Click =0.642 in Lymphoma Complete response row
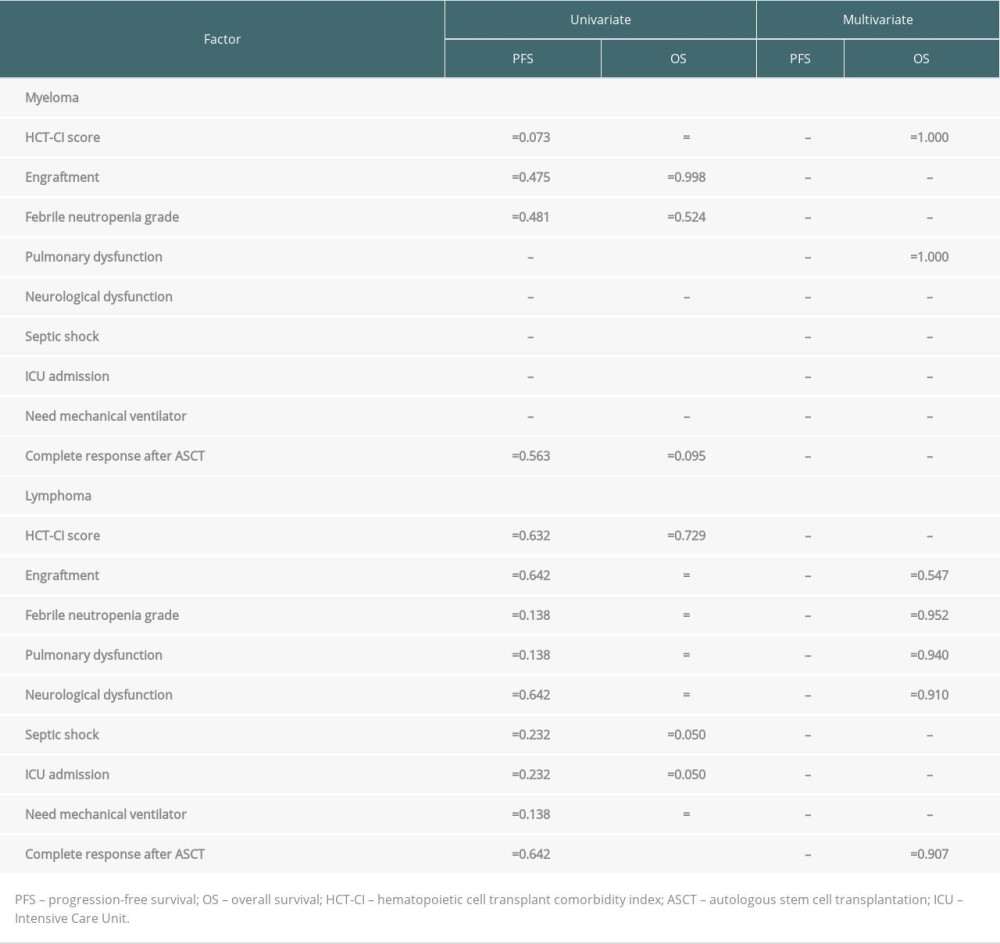Viewport: 1000px width, 944px height. coord(531,854)
